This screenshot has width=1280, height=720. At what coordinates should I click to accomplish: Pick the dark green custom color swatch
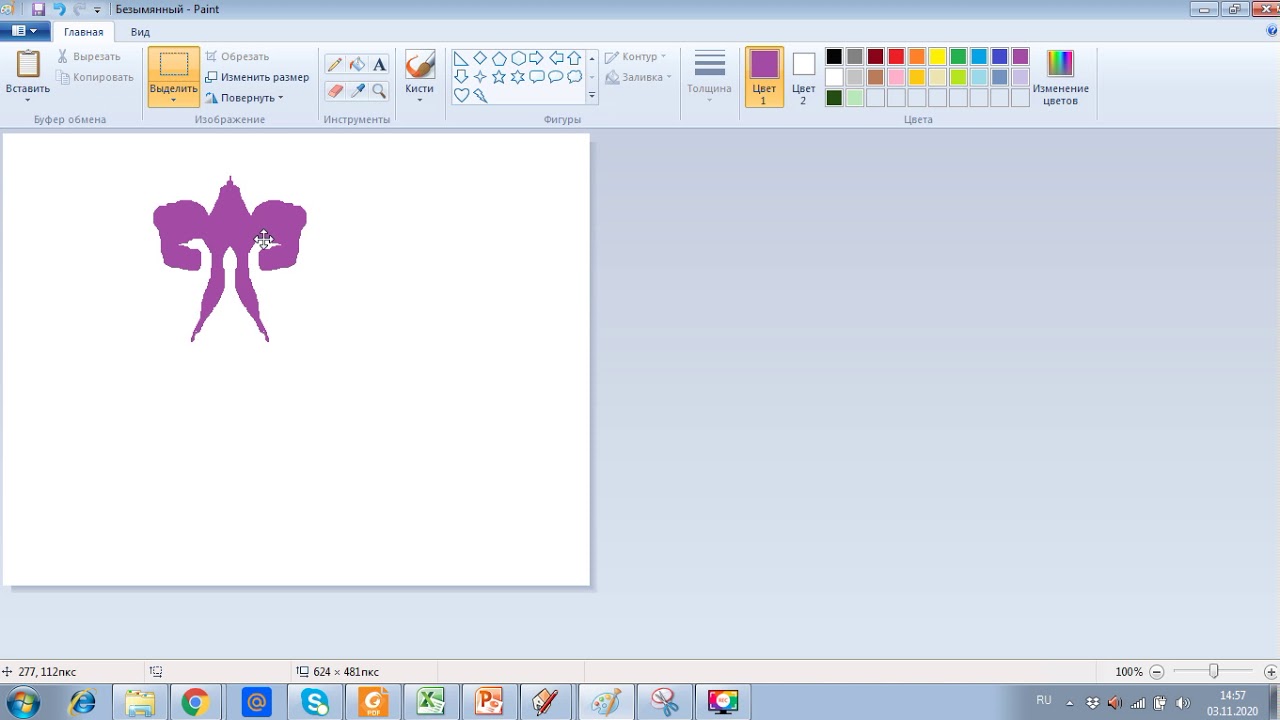click(x=834, y=98)
